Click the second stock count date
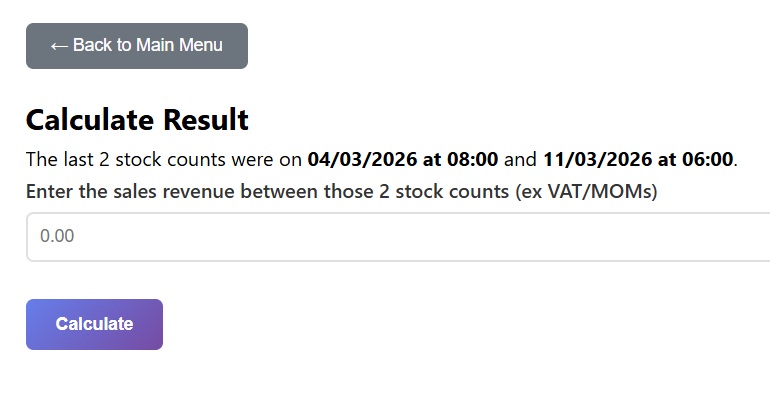Image resolution: width=770 pixels, height=418 pixels. [638, 159]
